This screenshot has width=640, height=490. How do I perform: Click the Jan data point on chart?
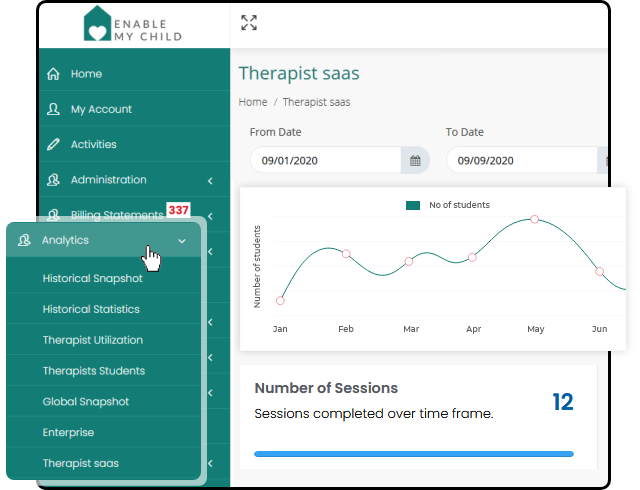pyautogui.click(x=280, y=301)
